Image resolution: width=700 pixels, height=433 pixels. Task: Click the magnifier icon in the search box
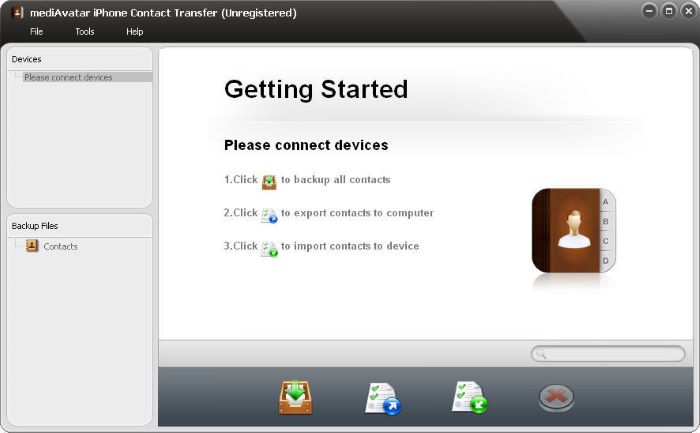pos(541,354)
